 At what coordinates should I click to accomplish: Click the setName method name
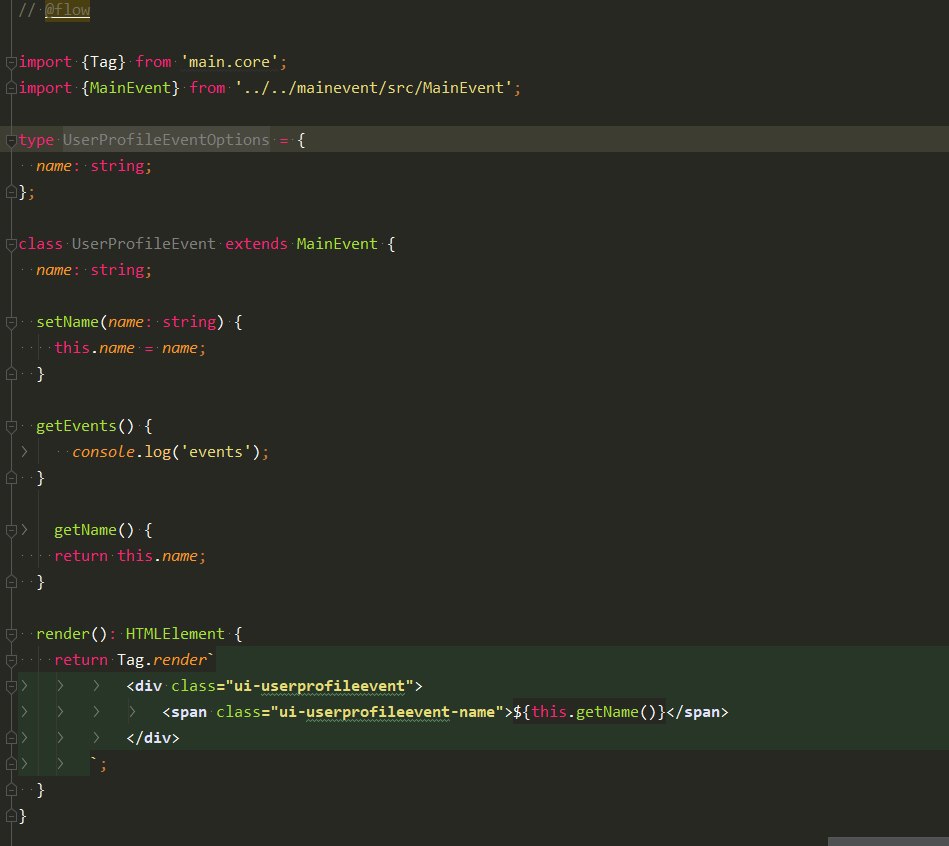coord(67,322)
